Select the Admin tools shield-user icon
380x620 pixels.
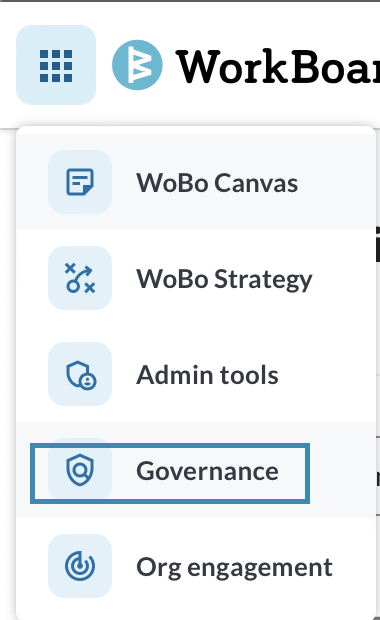pyautogui.click(x=80, y=374)
